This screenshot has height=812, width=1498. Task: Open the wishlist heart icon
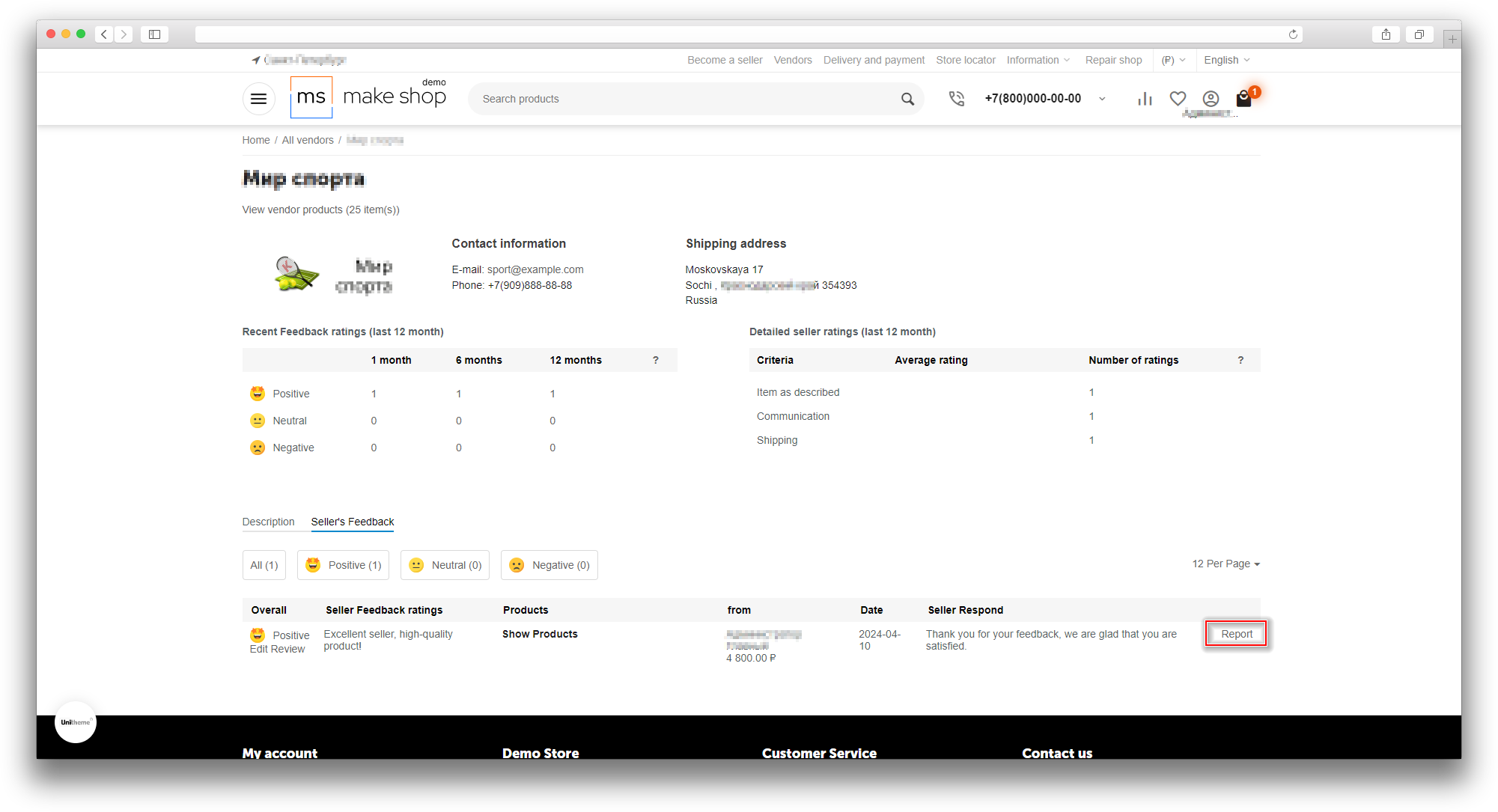[x=1178, y=99]
